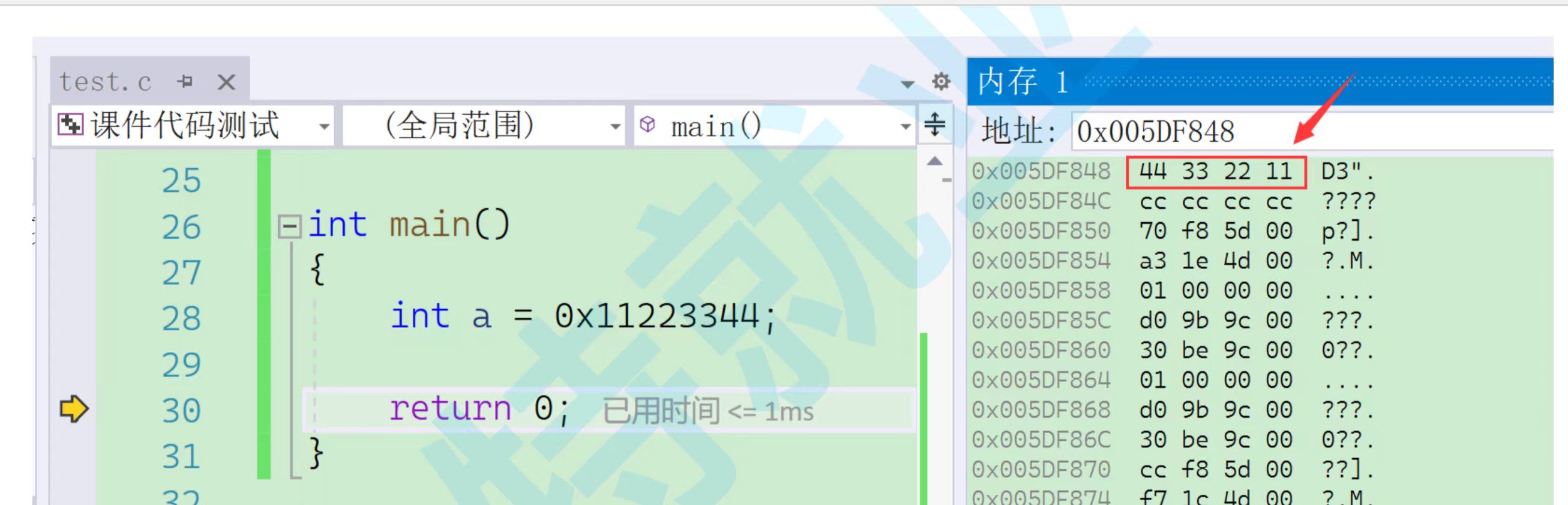The height and width of the screenshot is (505, 1568).
Task: Click the variable a on line 28
Action: coord(481,318)
